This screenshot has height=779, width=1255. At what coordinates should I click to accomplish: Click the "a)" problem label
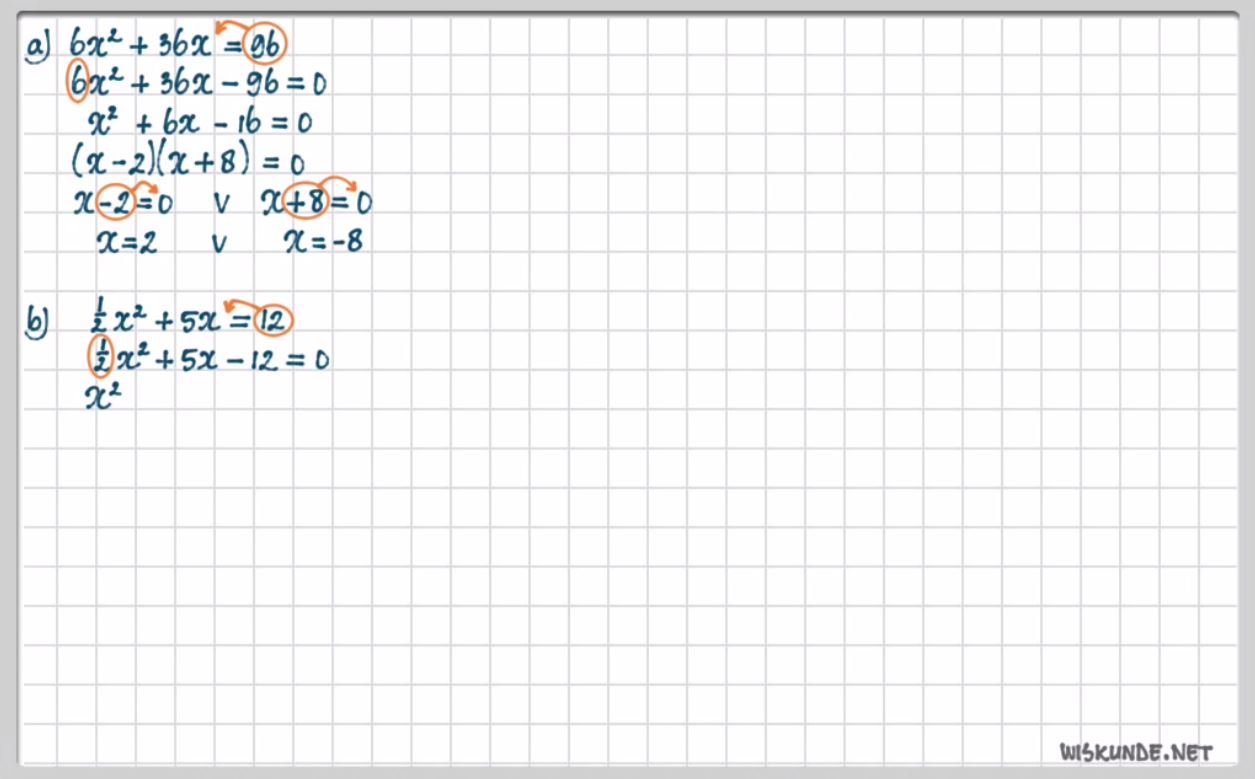[x=38, y=46]
